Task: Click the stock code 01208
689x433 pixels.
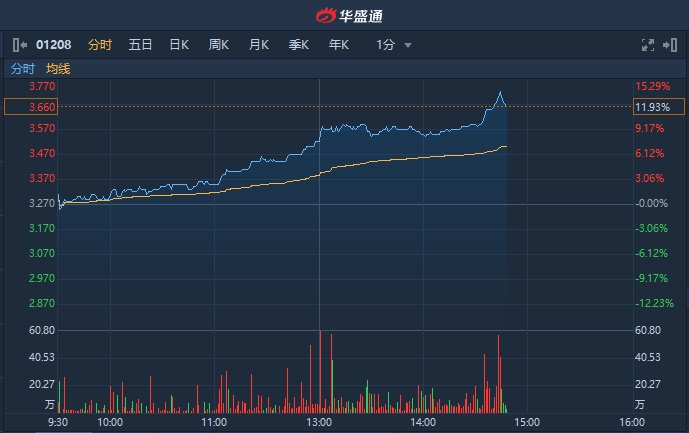Action: coord(54,44)
